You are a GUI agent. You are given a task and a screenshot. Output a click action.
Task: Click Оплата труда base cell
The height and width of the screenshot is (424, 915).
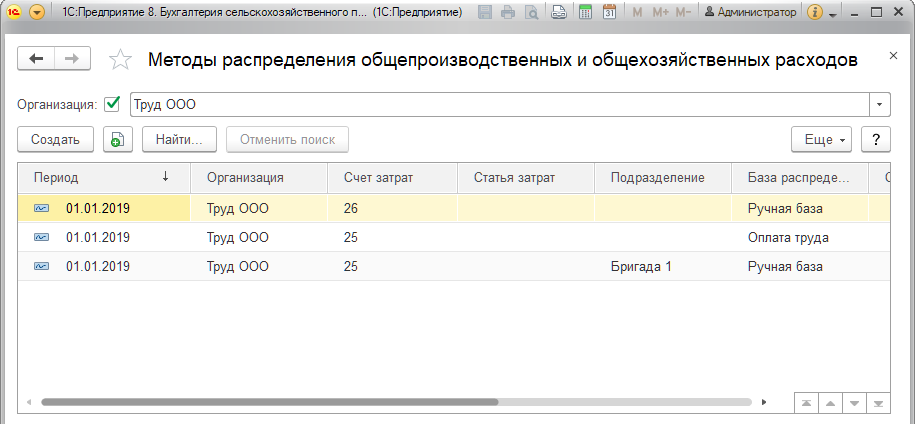click(x=800, y=237)
